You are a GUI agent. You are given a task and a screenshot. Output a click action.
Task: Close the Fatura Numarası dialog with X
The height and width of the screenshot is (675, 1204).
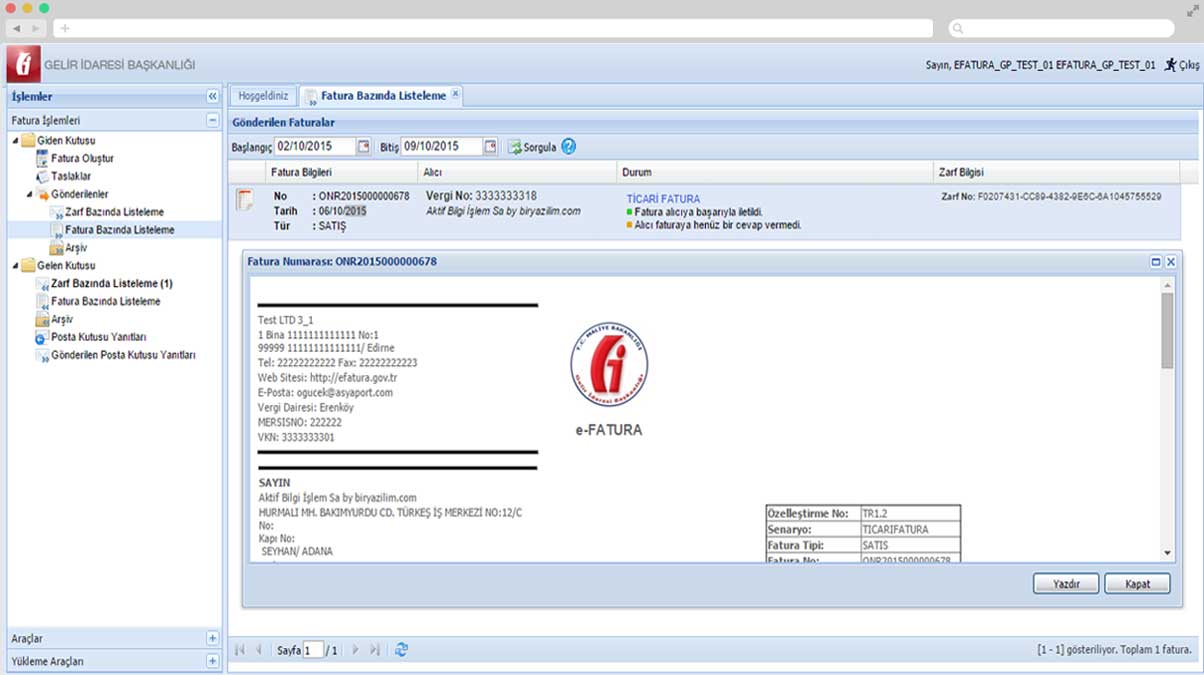pyautogui.click(x=1171, y=262)
